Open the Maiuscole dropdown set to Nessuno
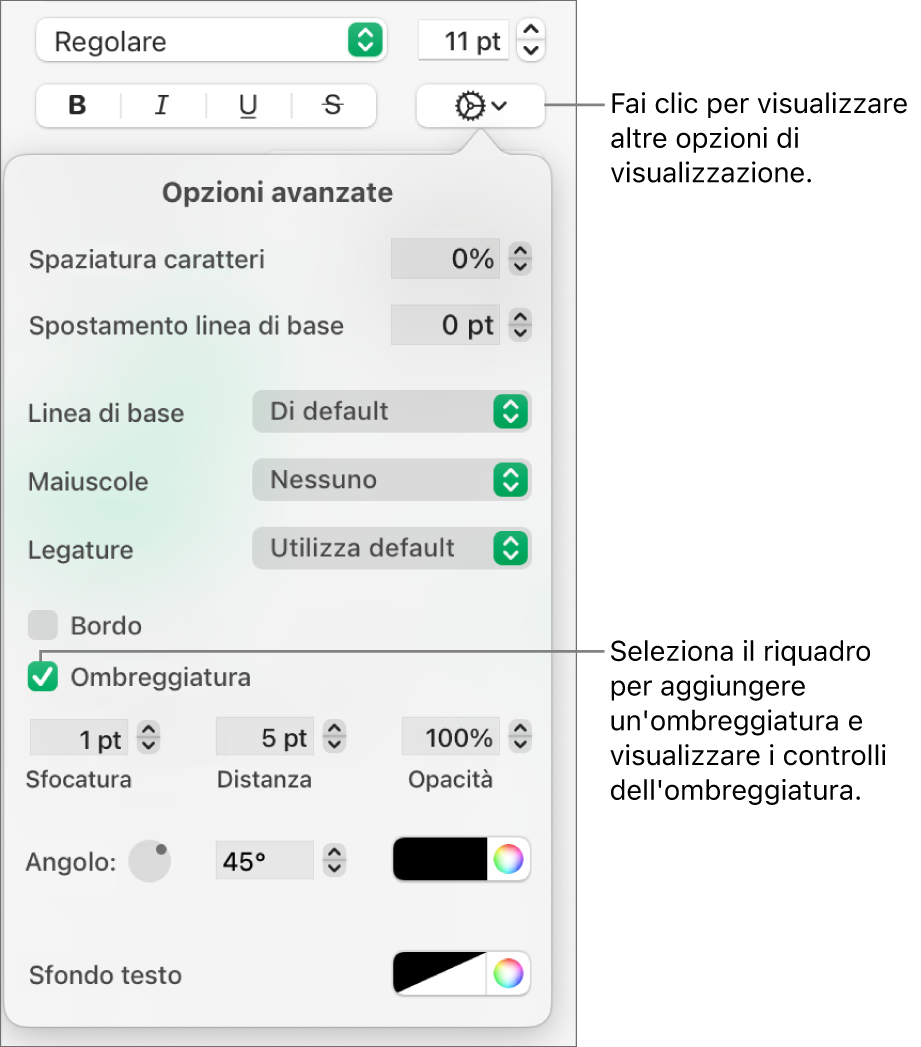Screen dimensions: 921x1047 (x=391, y=480)
